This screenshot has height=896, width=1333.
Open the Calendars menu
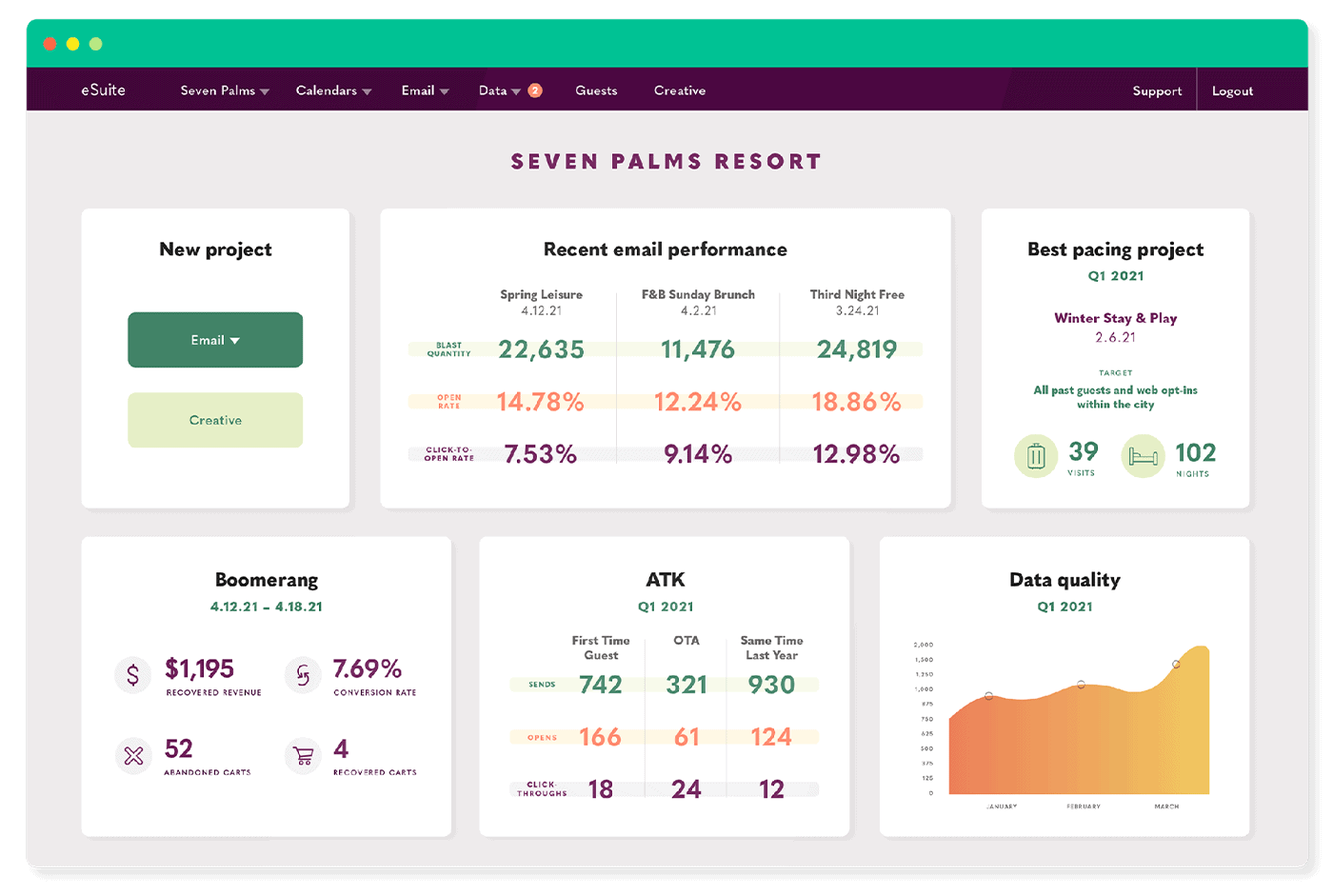click(327, 90)
